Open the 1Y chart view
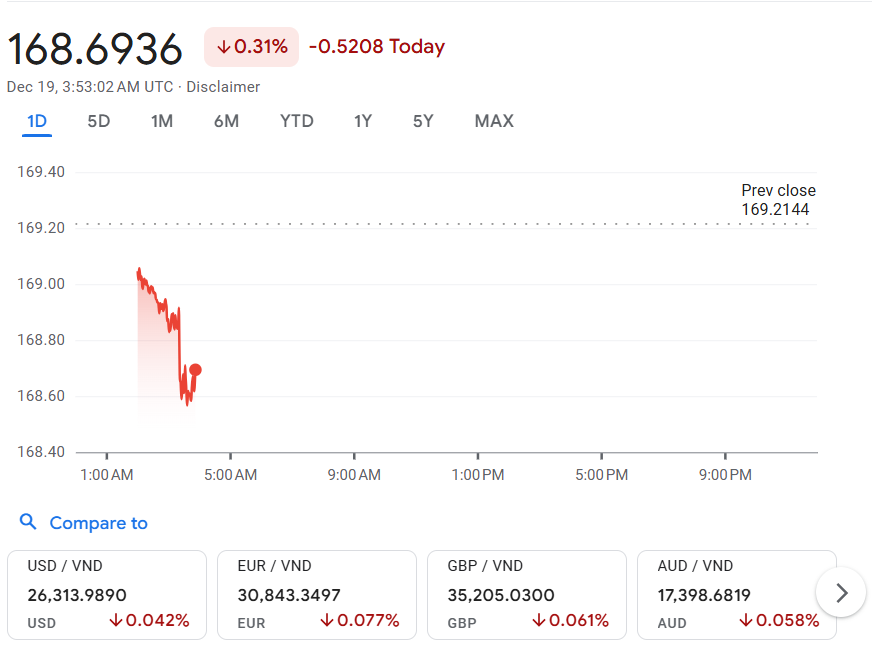Viewport: 872px width, 653px height. [363, 121]
